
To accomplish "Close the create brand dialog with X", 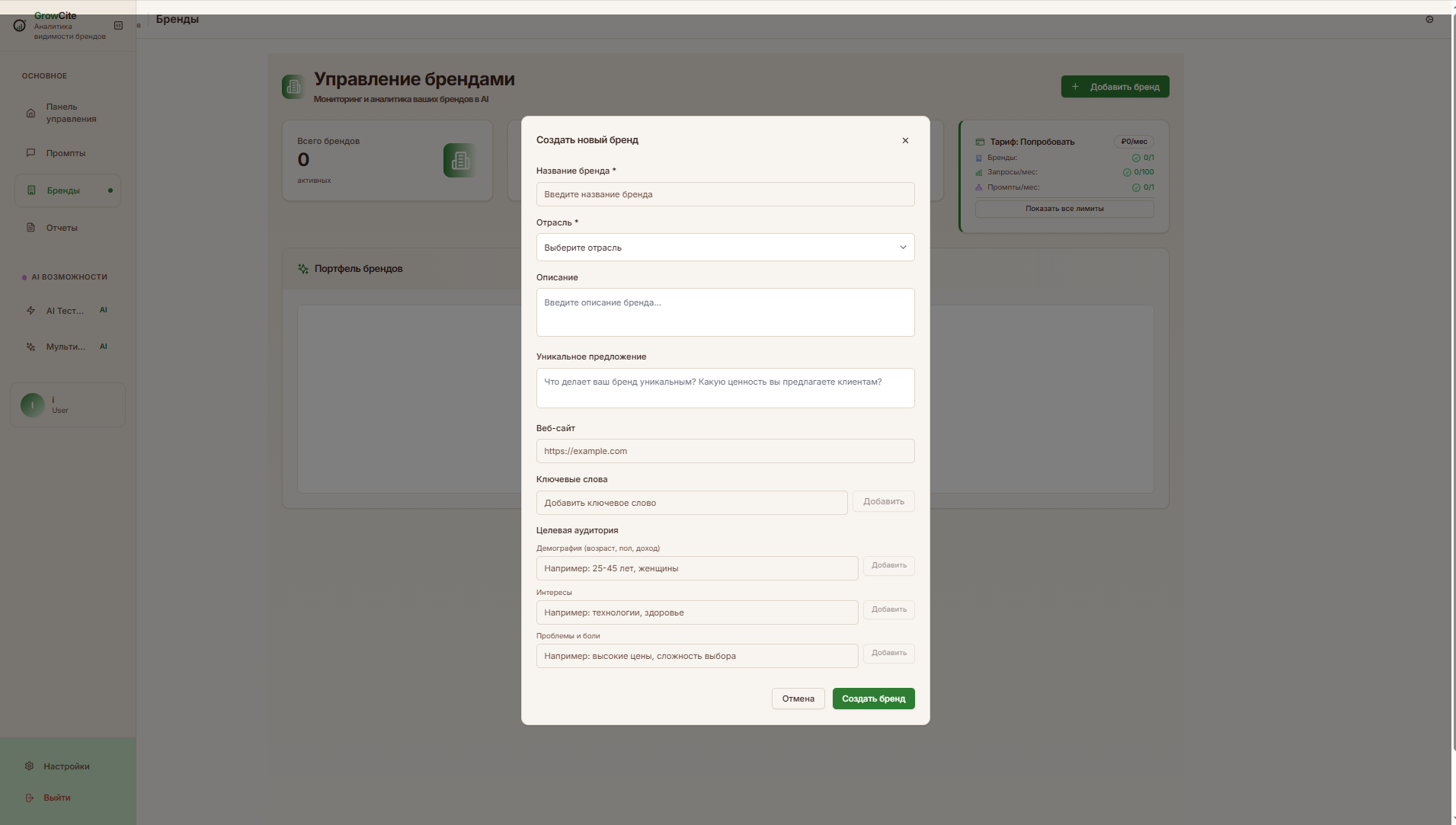I will tap(905, 140).
